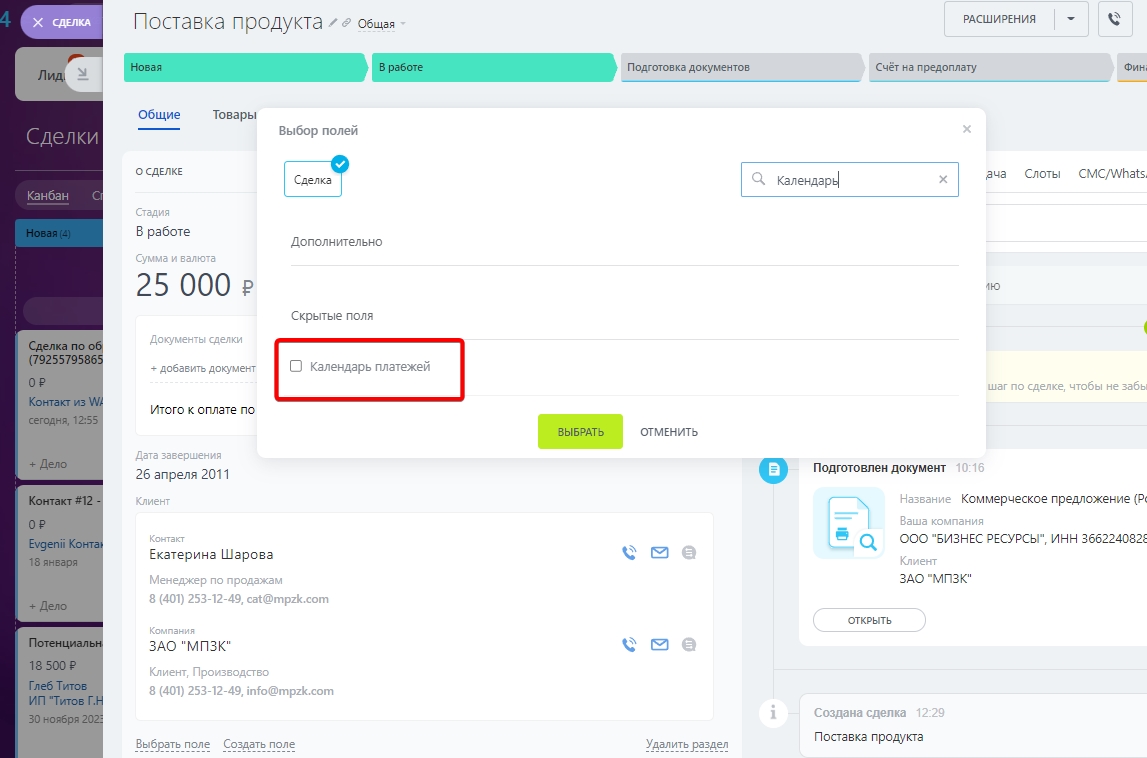Click the search magnifier icon

pyautogui.click(x=759, y=179)
